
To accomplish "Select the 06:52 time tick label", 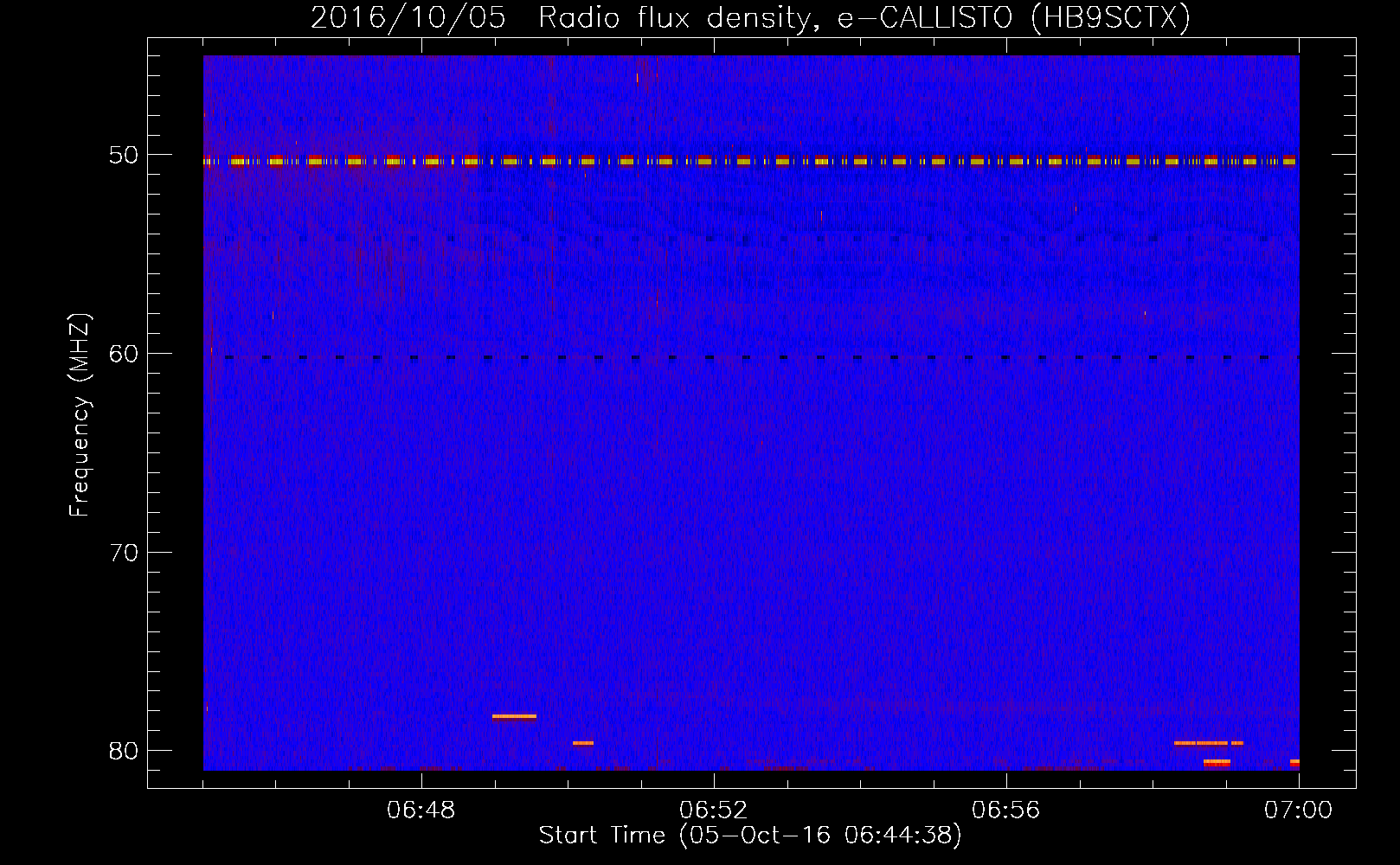I will [x=714, y=811].
